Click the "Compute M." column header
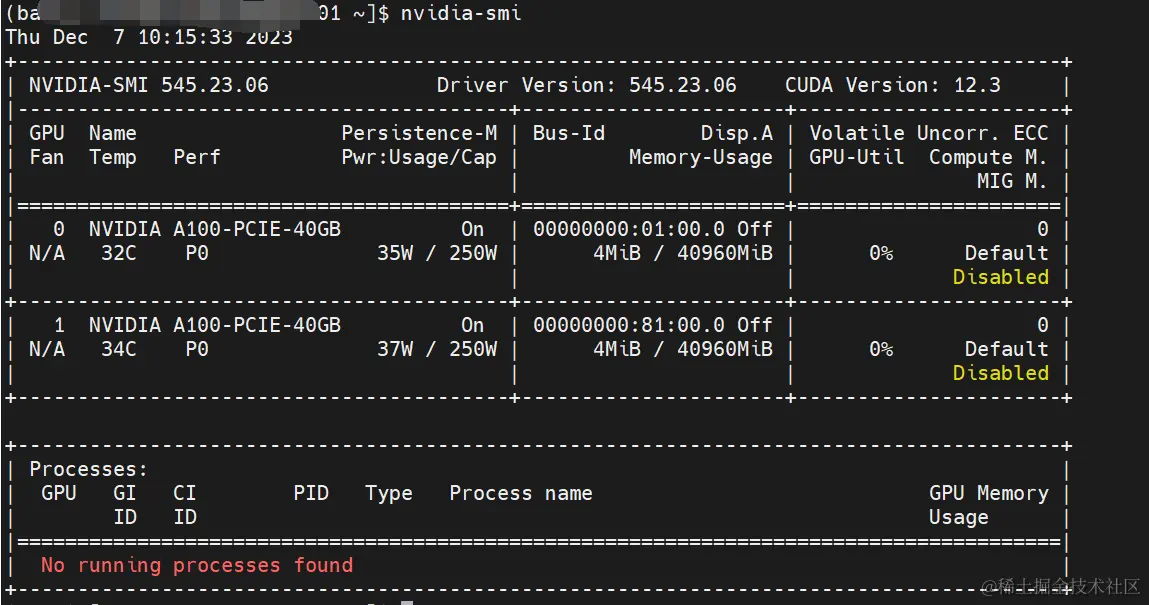Viewport: 1149px width, 605px height. click(x=989, y=157)
